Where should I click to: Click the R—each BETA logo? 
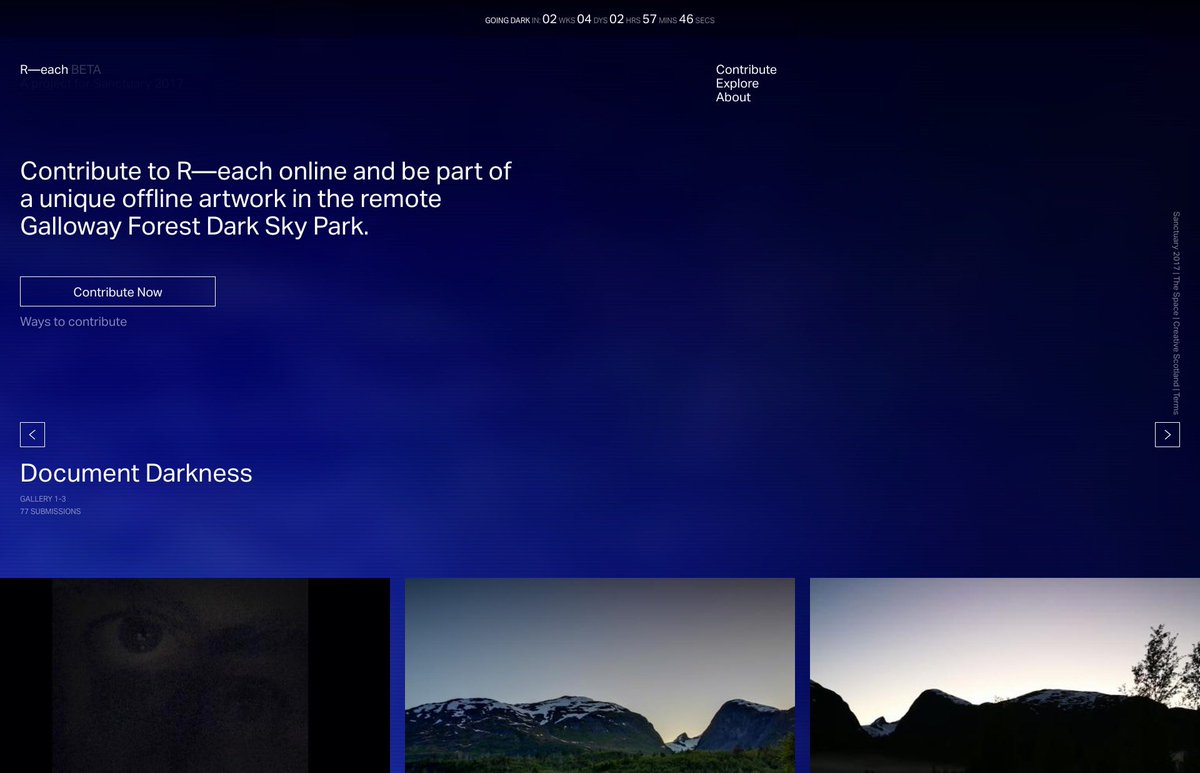pyautogui.click(x=60, y=69)
